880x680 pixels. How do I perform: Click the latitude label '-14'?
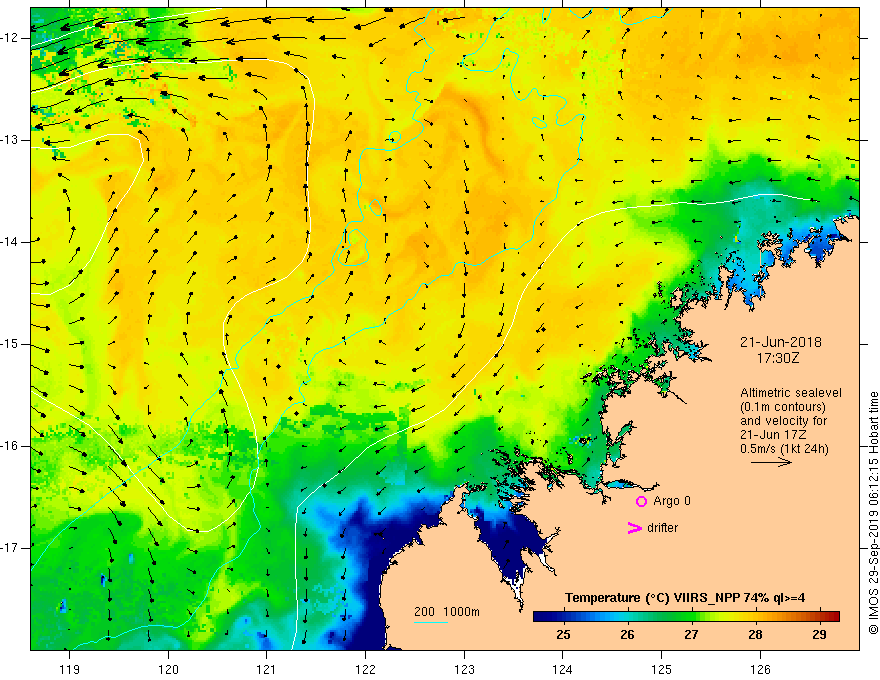tap(11, 242)
